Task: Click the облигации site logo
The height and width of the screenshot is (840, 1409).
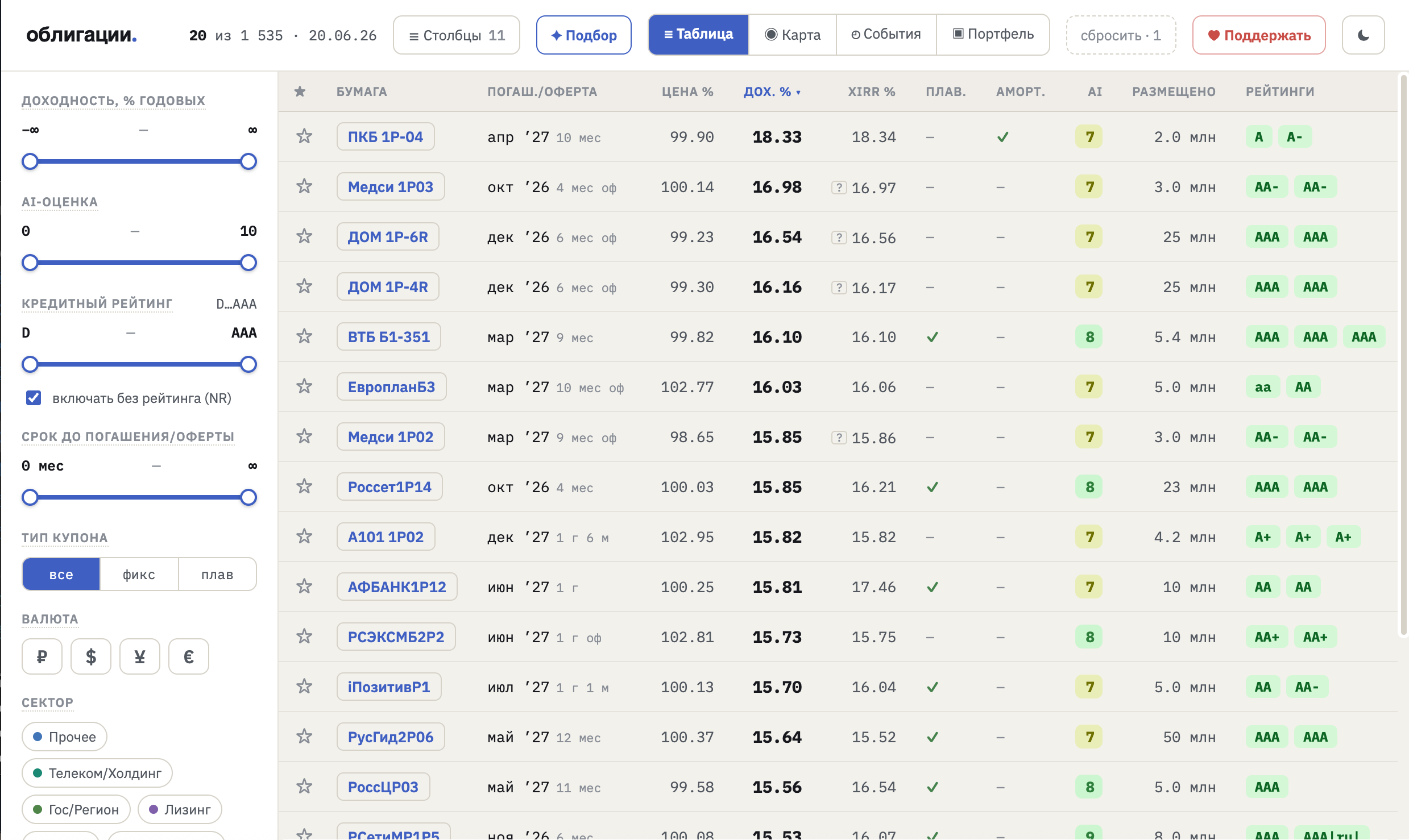Action: click(x=81, y=35)
